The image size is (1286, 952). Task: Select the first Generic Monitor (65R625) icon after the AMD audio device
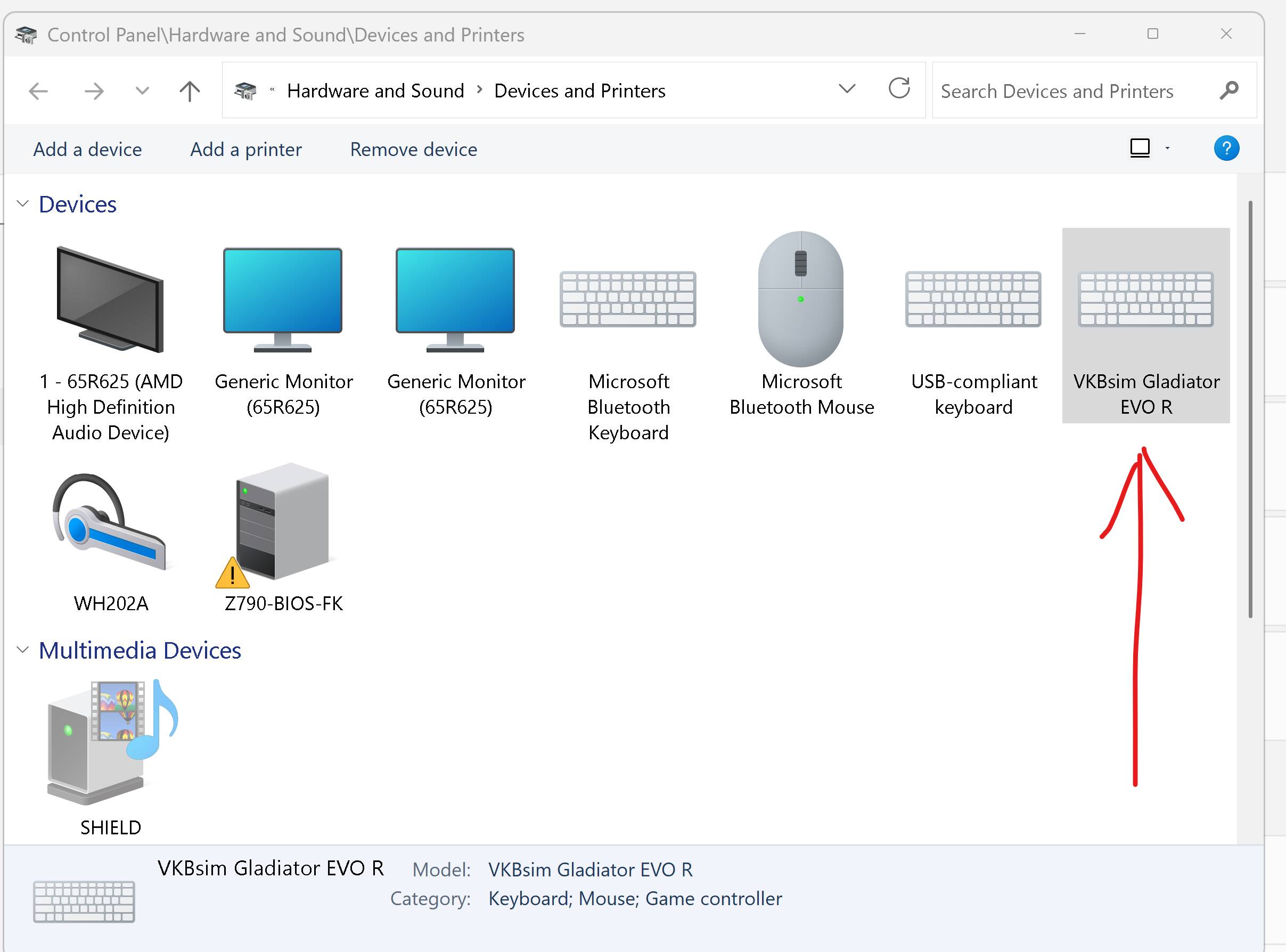coord(282,300)
